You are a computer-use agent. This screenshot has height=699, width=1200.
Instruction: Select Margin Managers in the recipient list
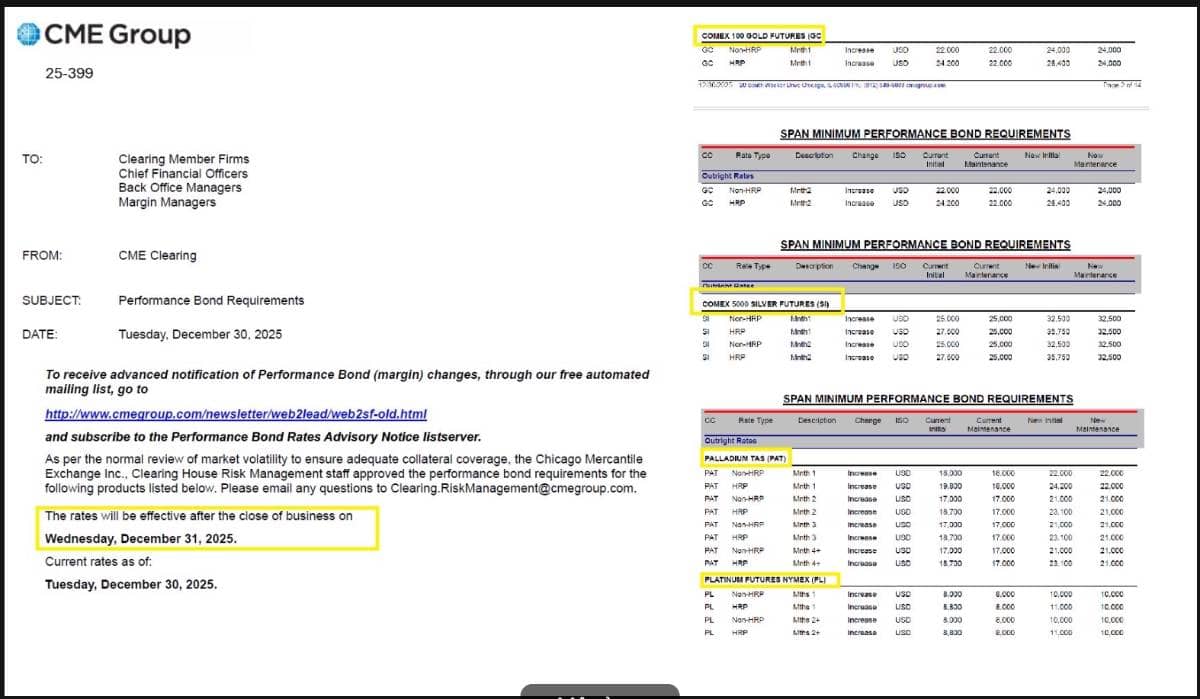167,203
